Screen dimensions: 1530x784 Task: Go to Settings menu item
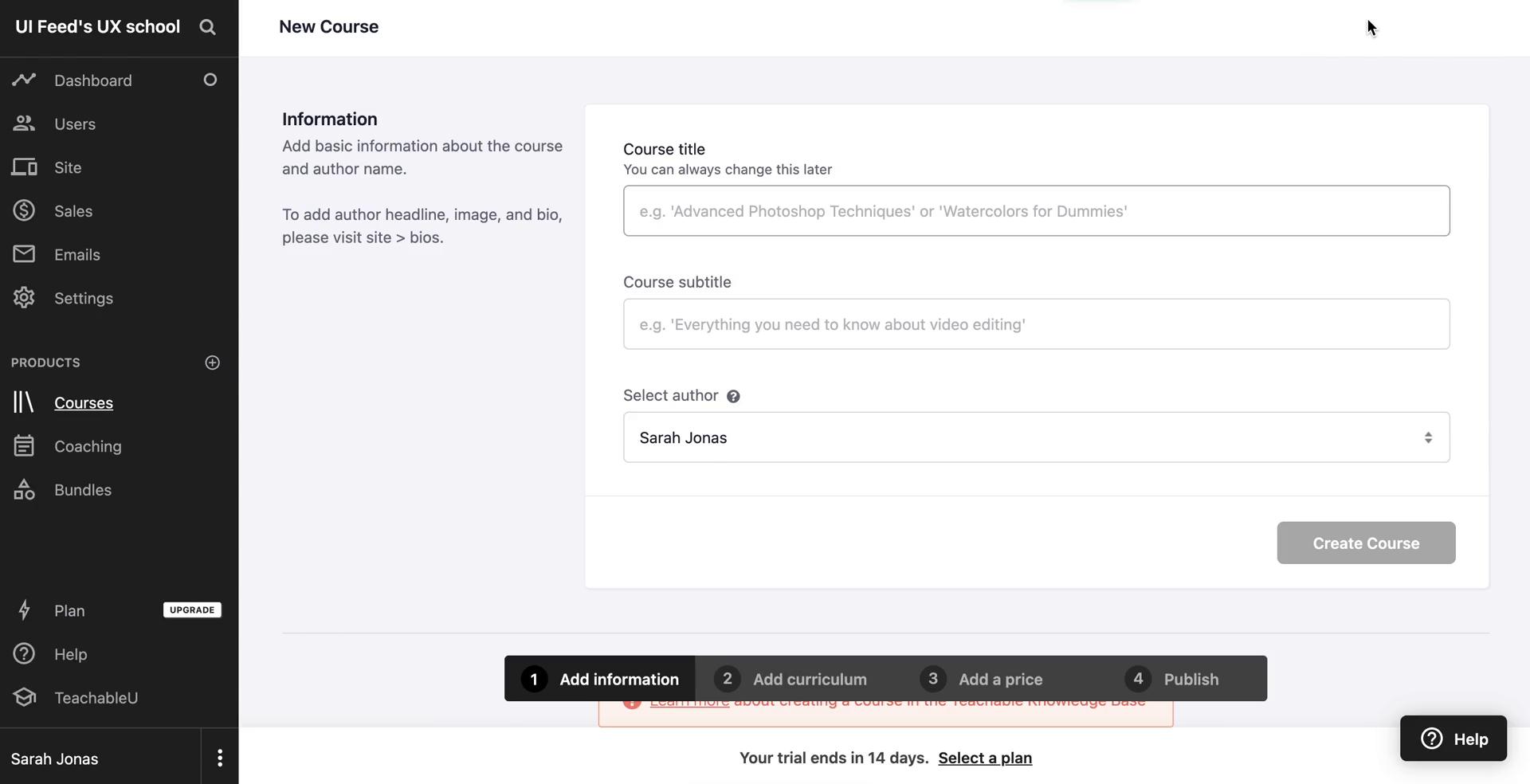point(84,298)
